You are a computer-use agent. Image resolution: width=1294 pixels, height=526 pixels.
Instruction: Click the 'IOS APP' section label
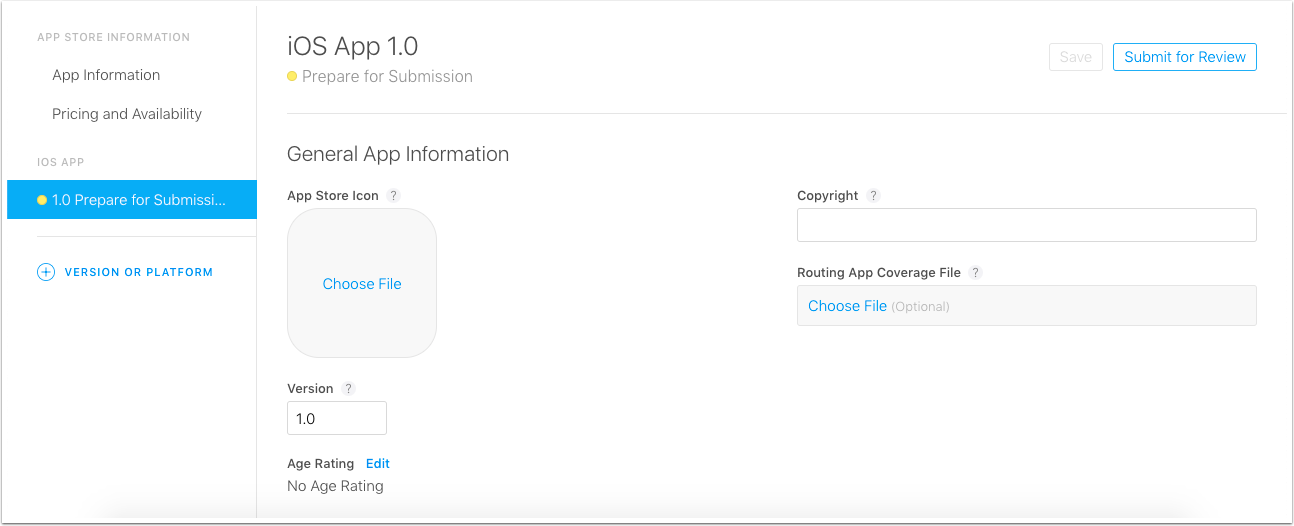click(61, 162)
